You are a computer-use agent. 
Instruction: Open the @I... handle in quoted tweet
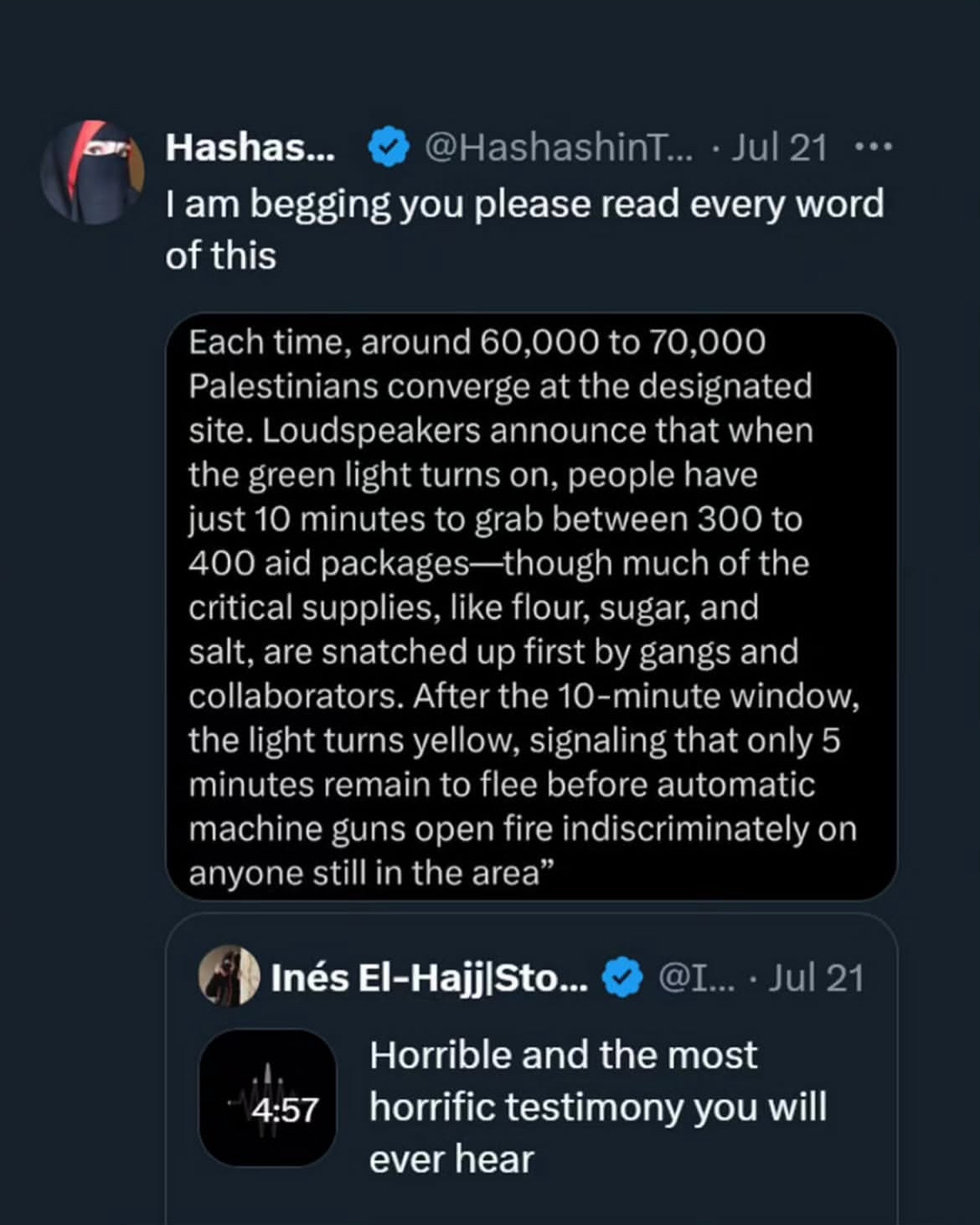point(696,978)
